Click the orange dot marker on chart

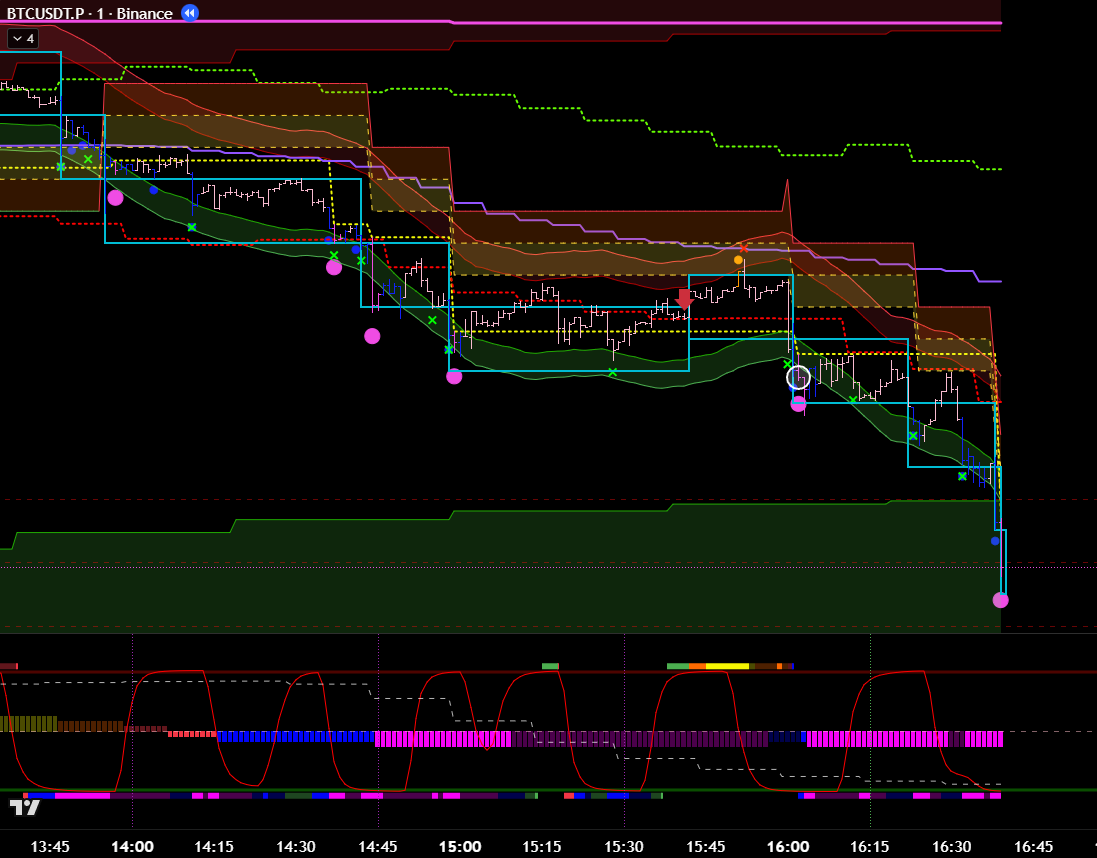[x=738, y=260]
